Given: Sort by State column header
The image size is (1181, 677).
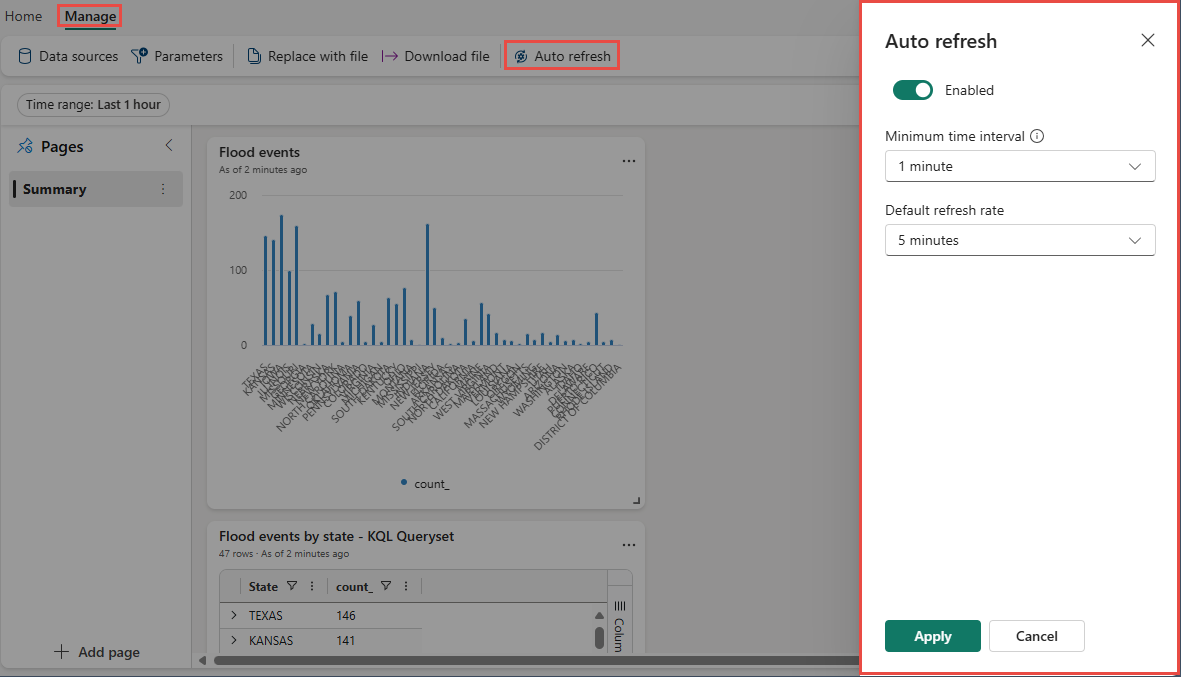Looking at the screenshot, I should pyautogui.click(x=263, y=587).
